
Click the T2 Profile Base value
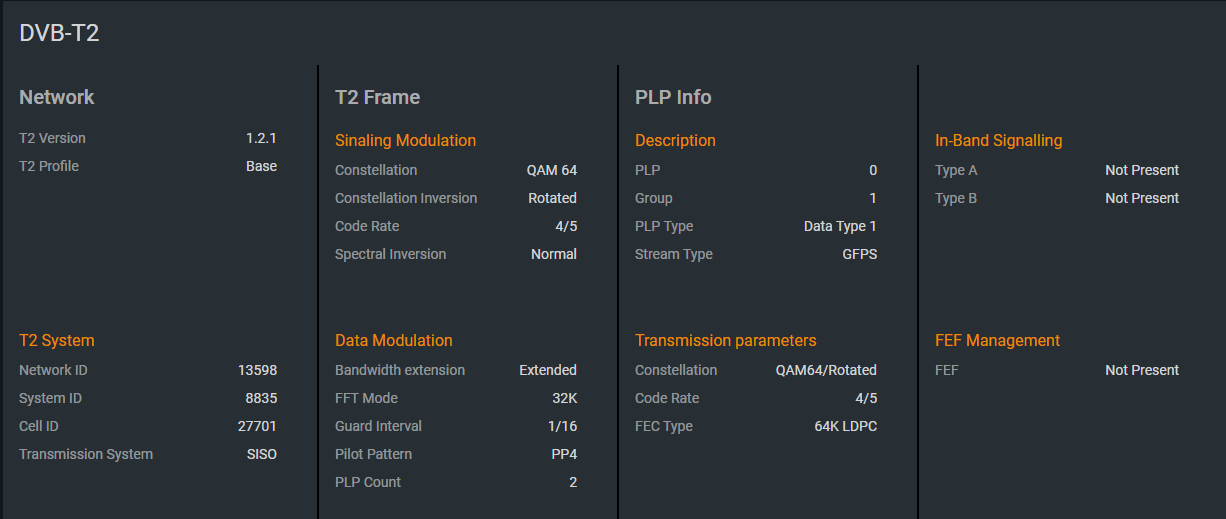point(261,166)
